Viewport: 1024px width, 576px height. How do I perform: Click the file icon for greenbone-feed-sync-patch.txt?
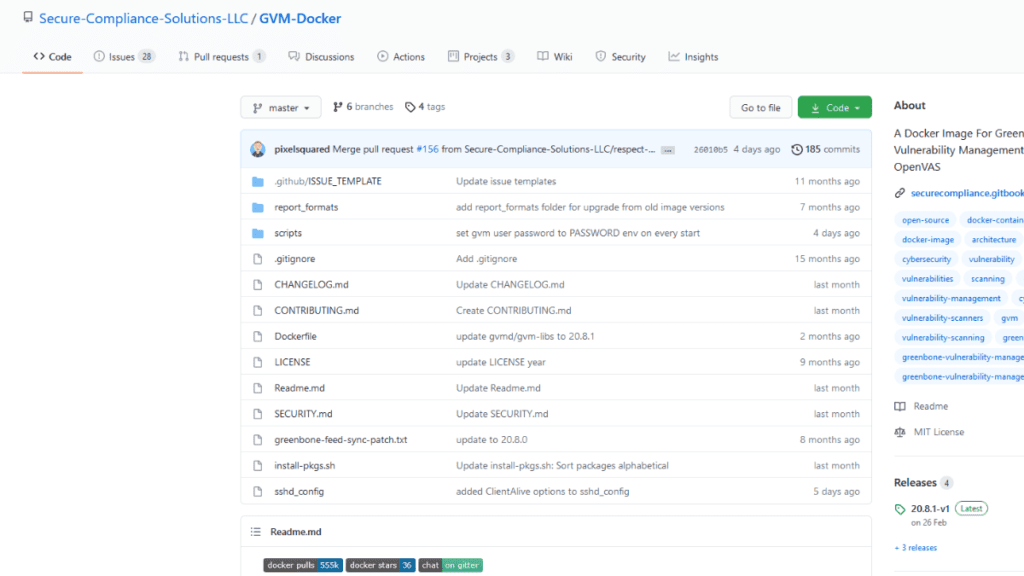[x=258, y=440]
